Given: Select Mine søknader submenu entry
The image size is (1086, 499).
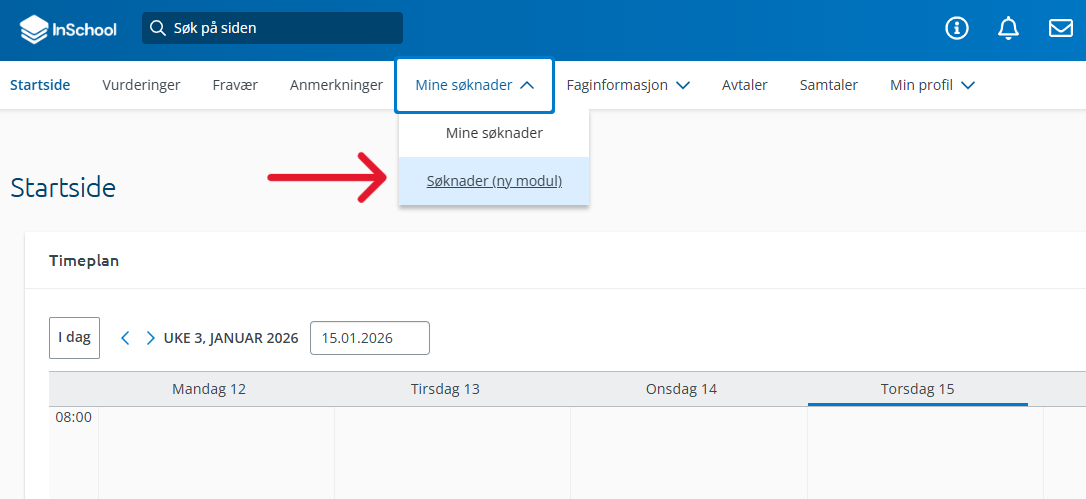Looking at the screenshot, I should 494,133.
